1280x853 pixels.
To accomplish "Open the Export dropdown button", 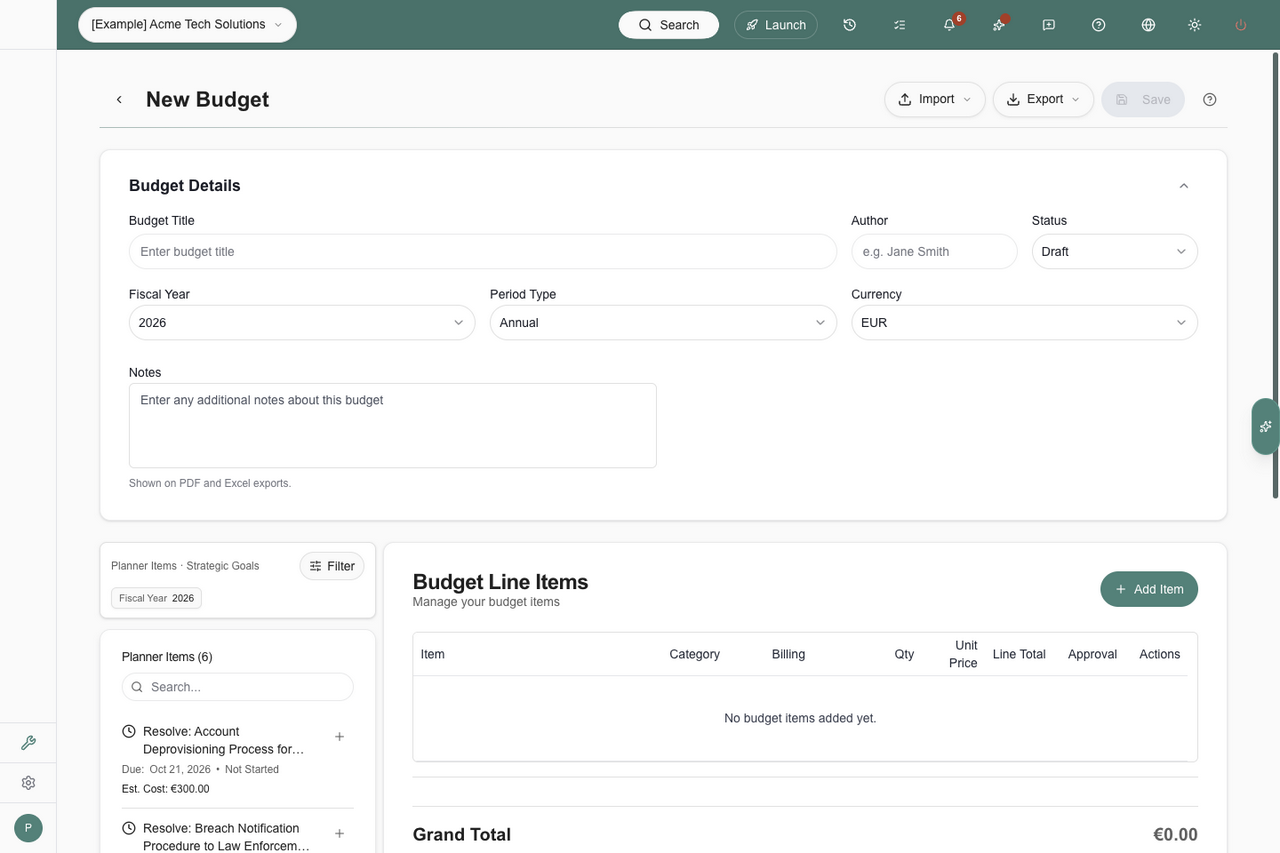I will coord(1043,100).
